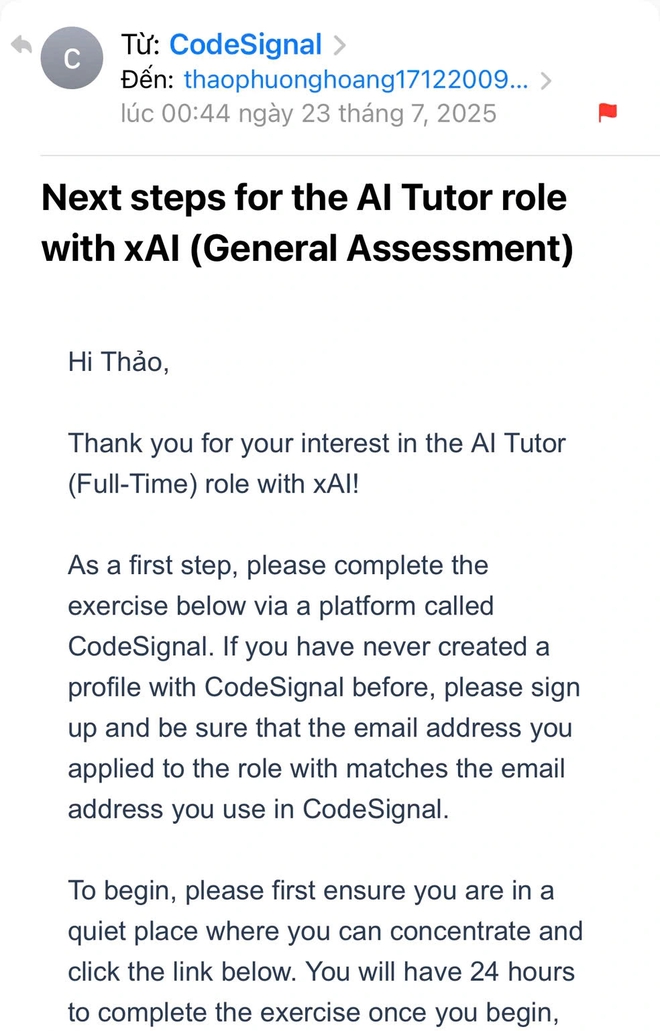Tap the 00:44 23 tháng 7, 2025 timestamp
This screenshot has height=1031, width=660.
(x=308, y=114)
